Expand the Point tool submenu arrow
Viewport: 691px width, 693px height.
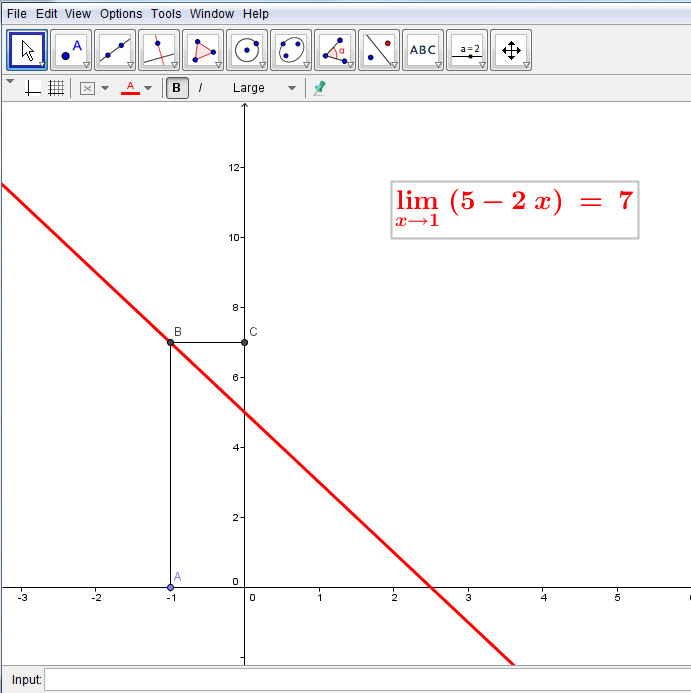tap(86, 65)
